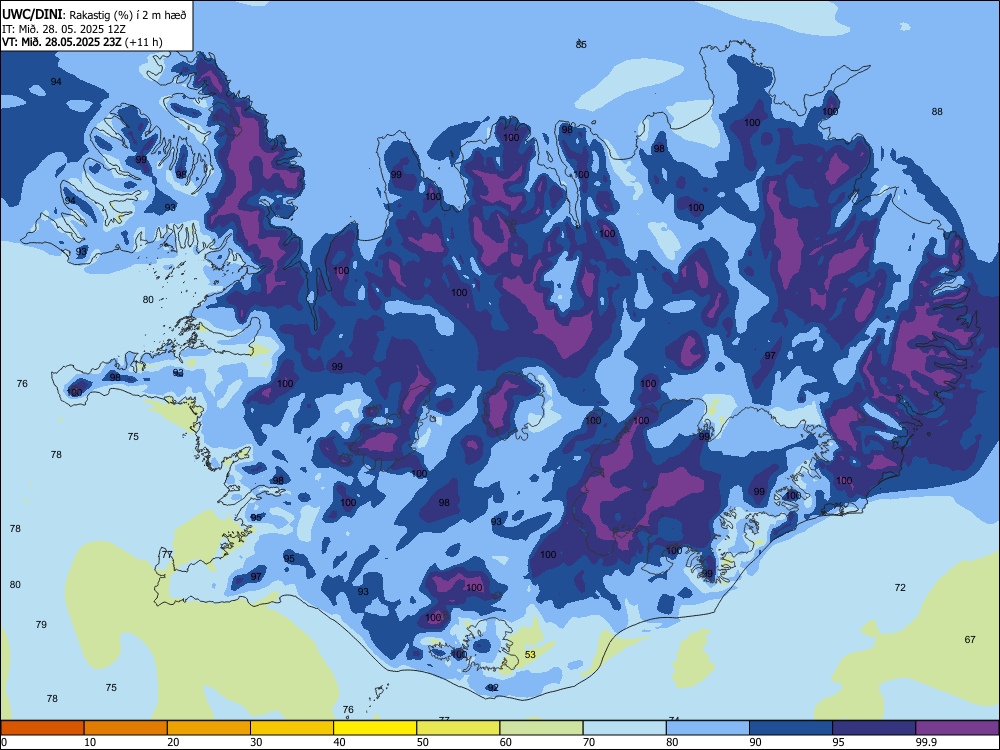This screenshot has height=750, width=1000.
Task: Select the dark blue 90–95 legend swatch
Action: click(791, 728)
